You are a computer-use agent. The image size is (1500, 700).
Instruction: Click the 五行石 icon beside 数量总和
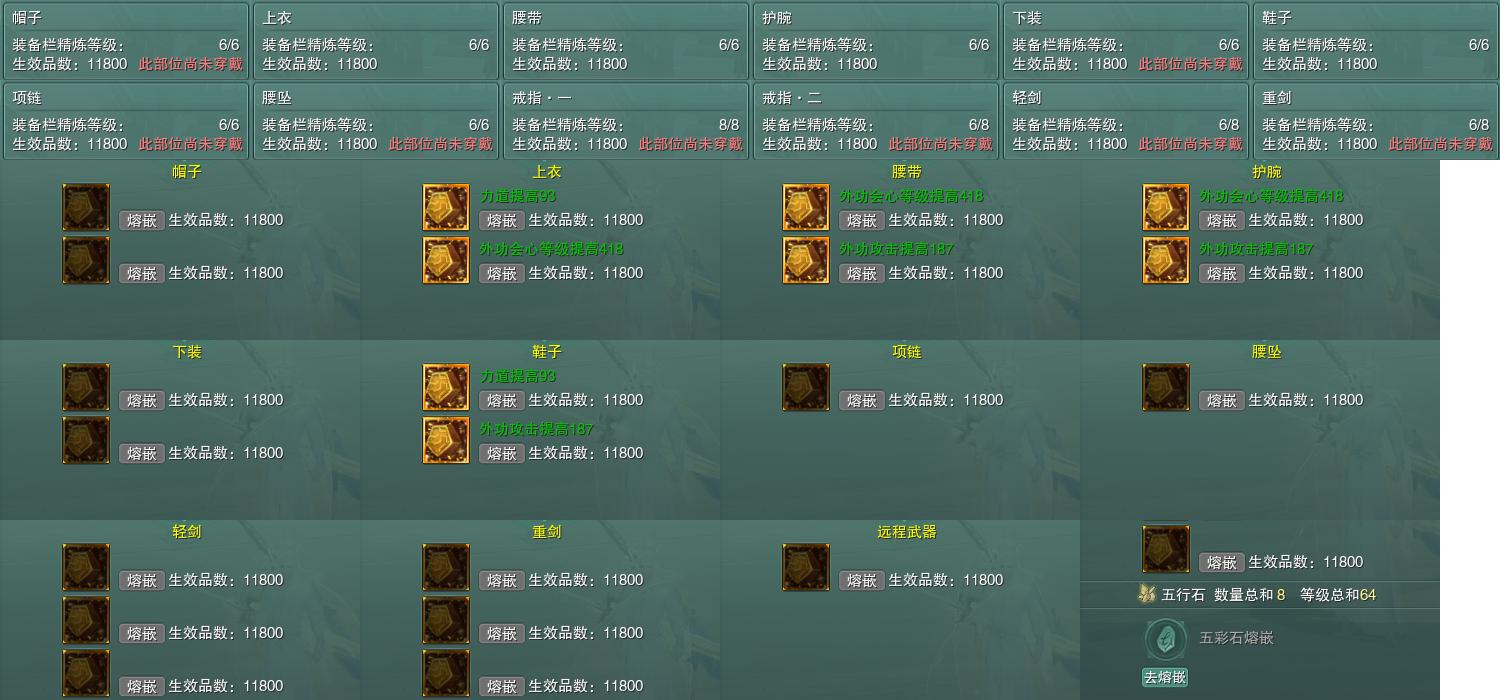point(1147,594)
